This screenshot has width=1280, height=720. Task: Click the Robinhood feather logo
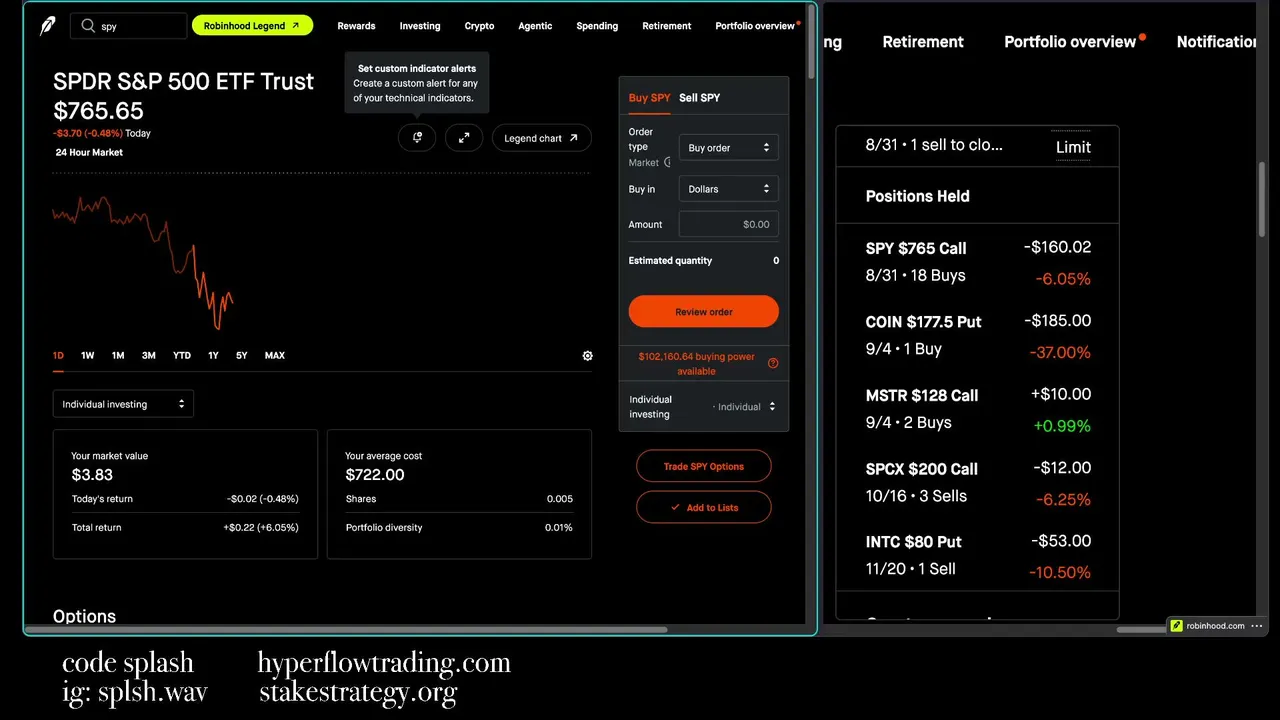(x=47, y=26)
